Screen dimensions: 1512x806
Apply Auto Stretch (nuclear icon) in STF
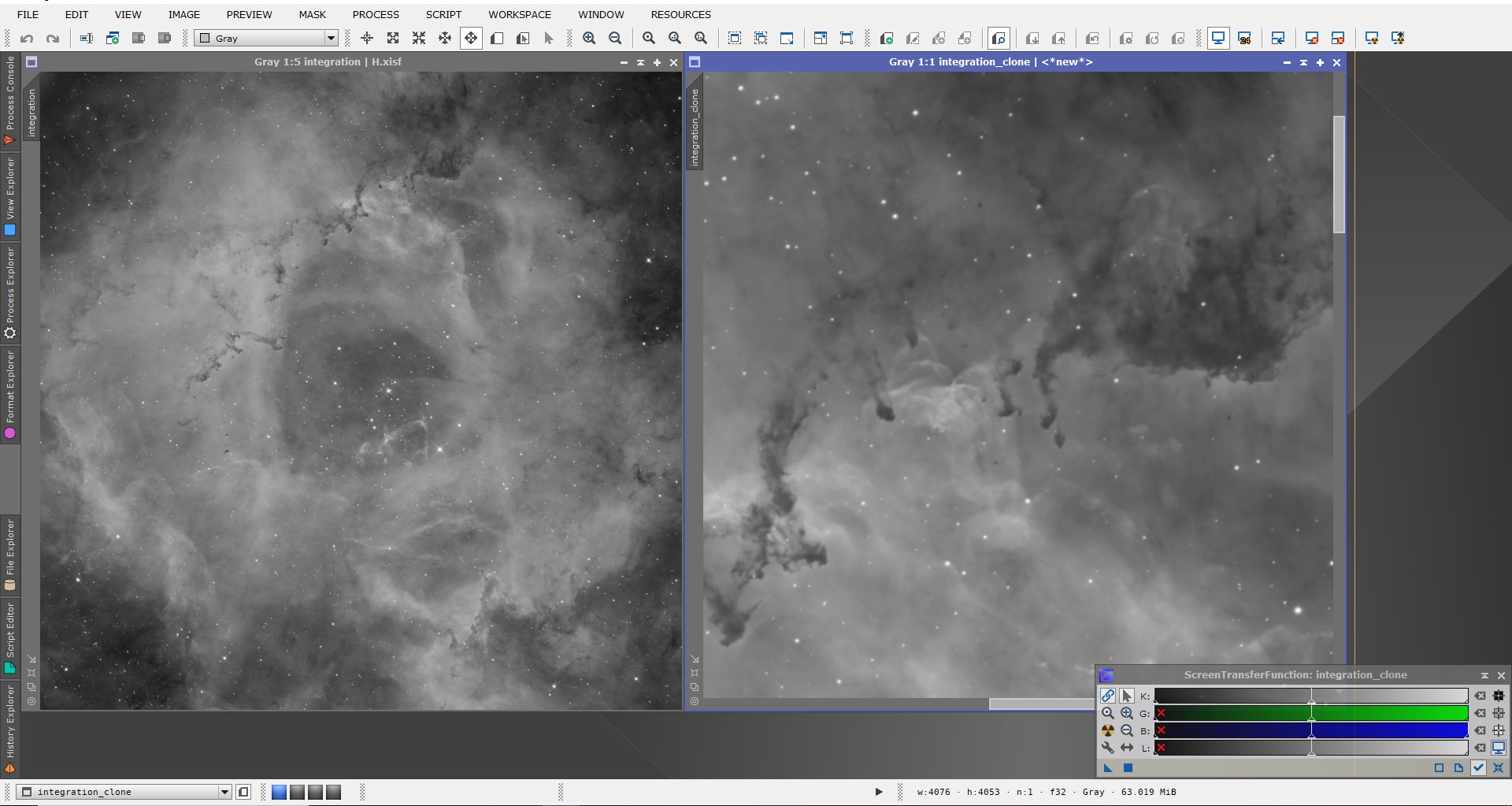(x=1108, y=730)
